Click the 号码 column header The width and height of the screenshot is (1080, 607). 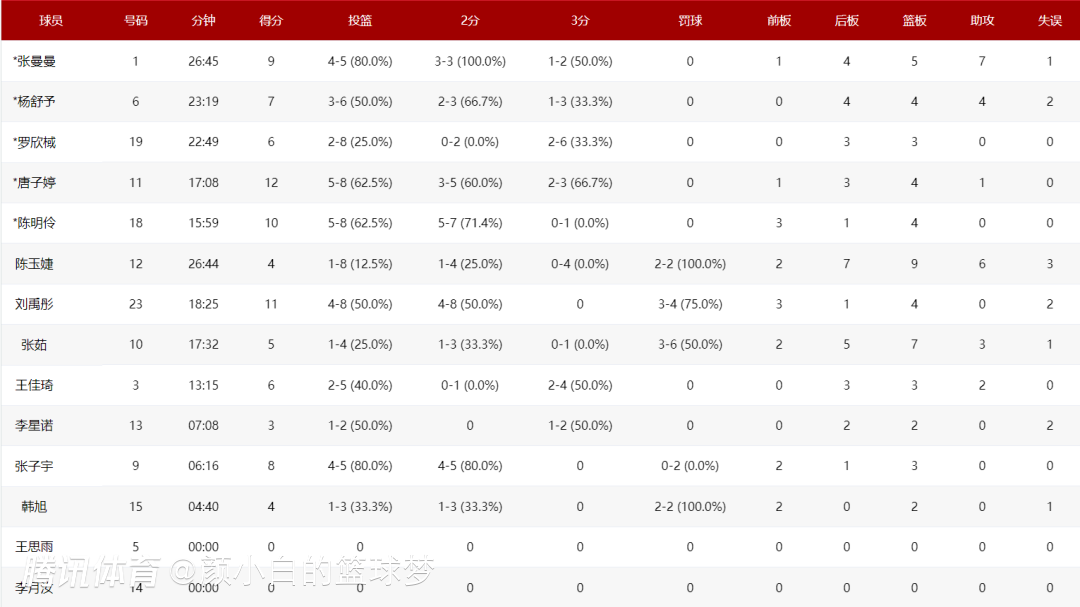136,20
